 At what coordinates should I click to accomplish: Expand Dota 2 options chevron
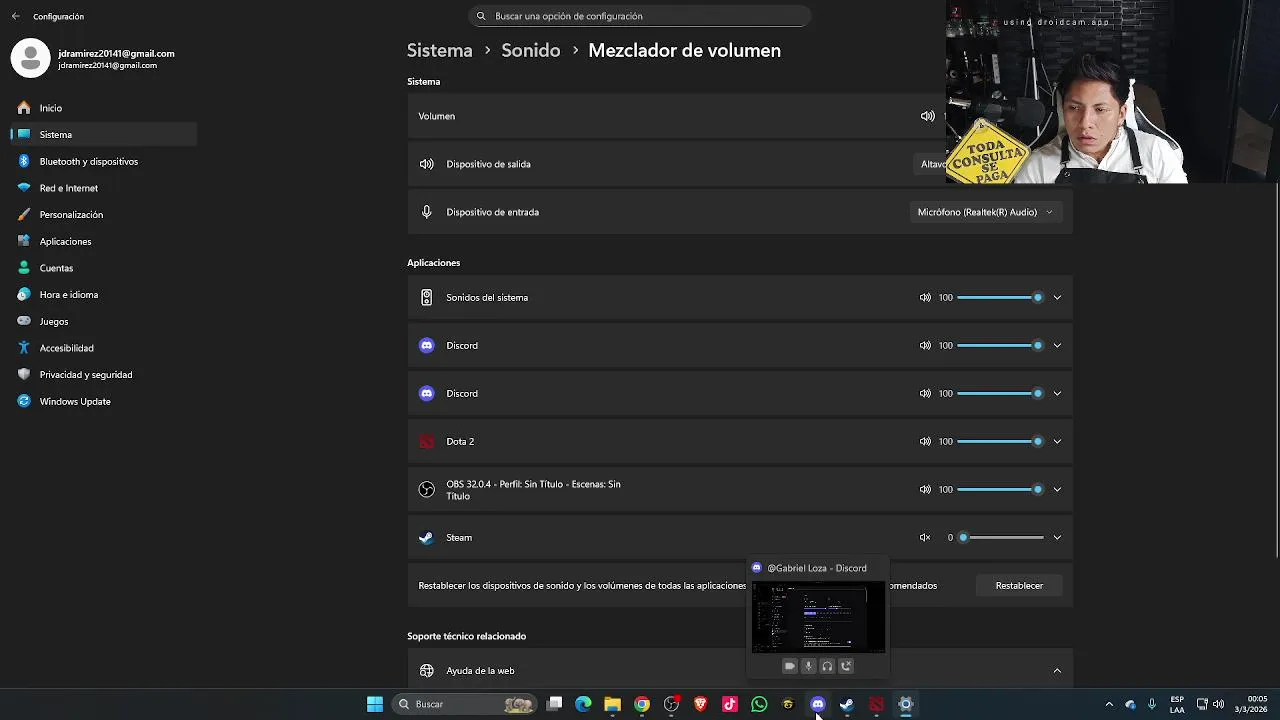click(x=1057, y=441)
